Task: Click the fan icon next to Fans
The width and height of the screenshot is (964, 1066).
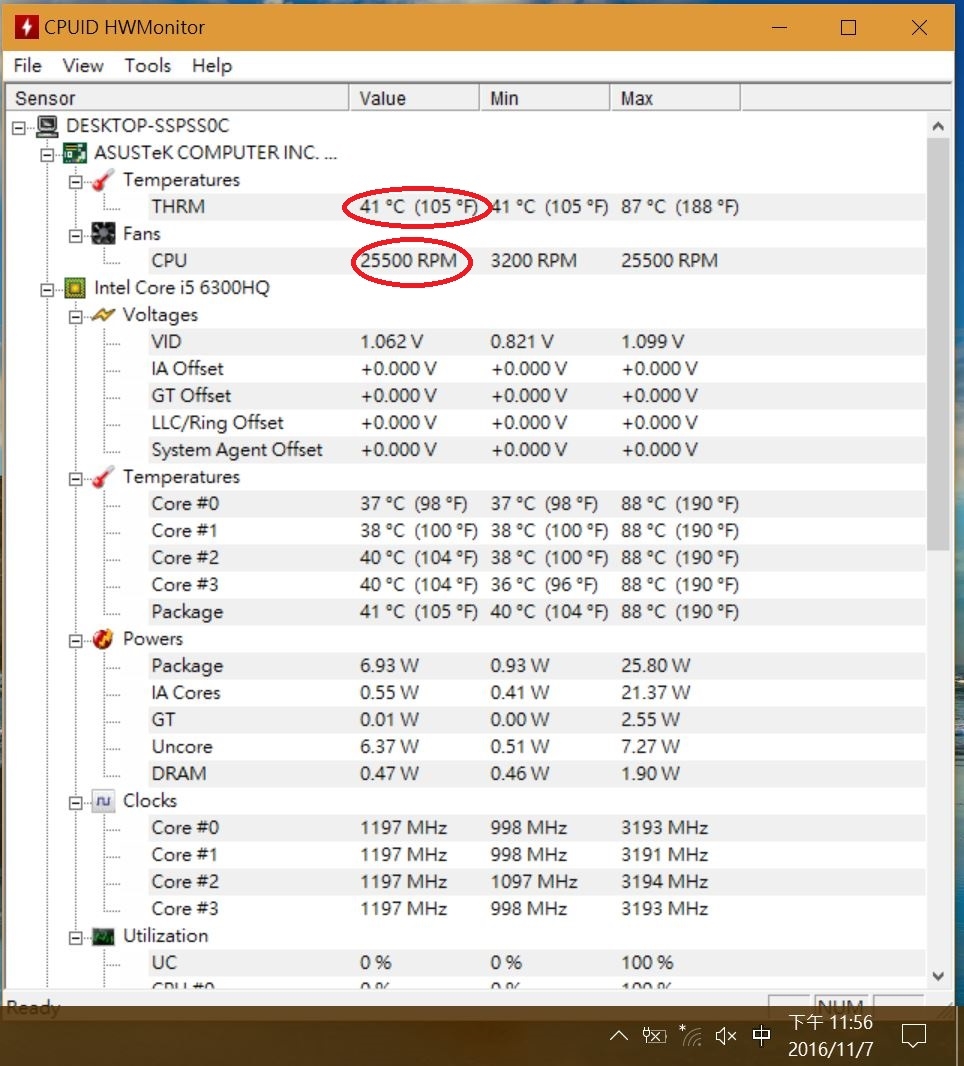Action: (x=103, y=234)
